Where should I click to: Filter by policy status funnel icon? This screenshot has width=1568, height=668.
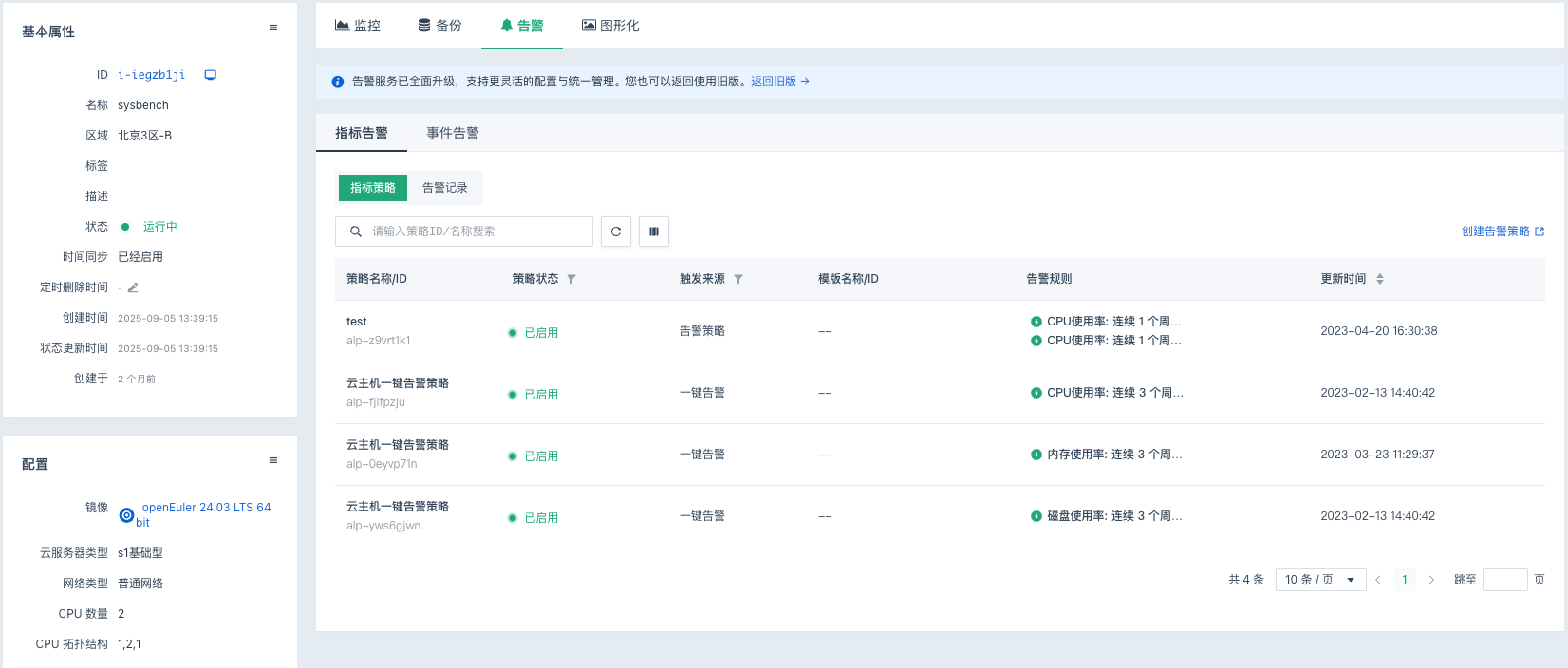pyautogui.click(x=571, y=279)
